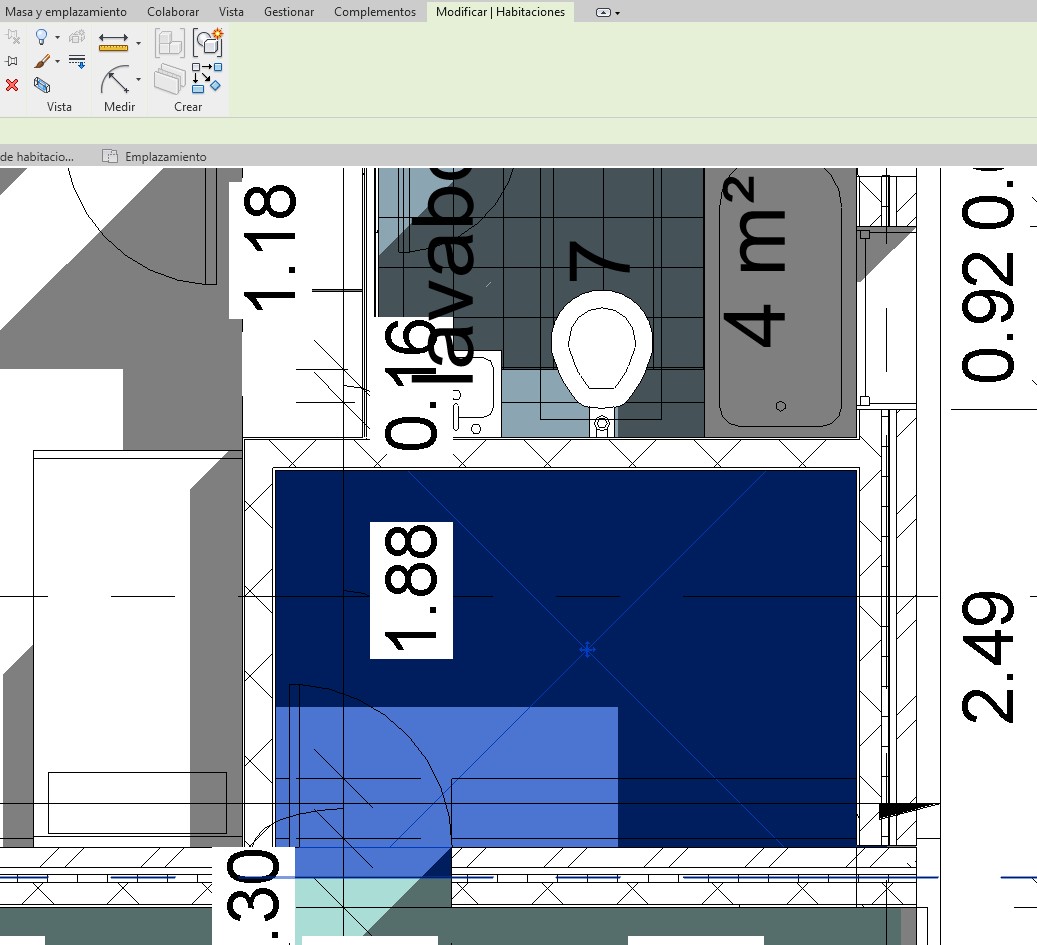Switch to the Colaborar ribbon tab

tap(173, 12)
